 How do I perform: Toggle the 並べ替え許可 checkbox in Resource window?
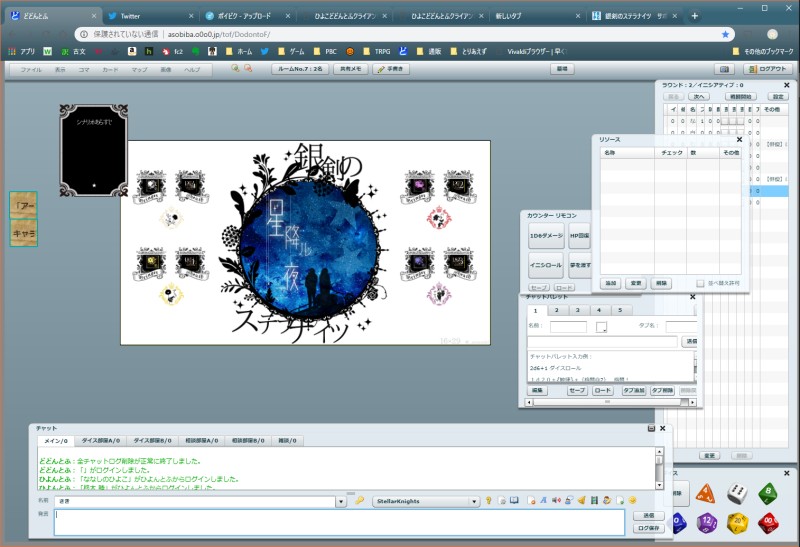(x=701, y=283)
